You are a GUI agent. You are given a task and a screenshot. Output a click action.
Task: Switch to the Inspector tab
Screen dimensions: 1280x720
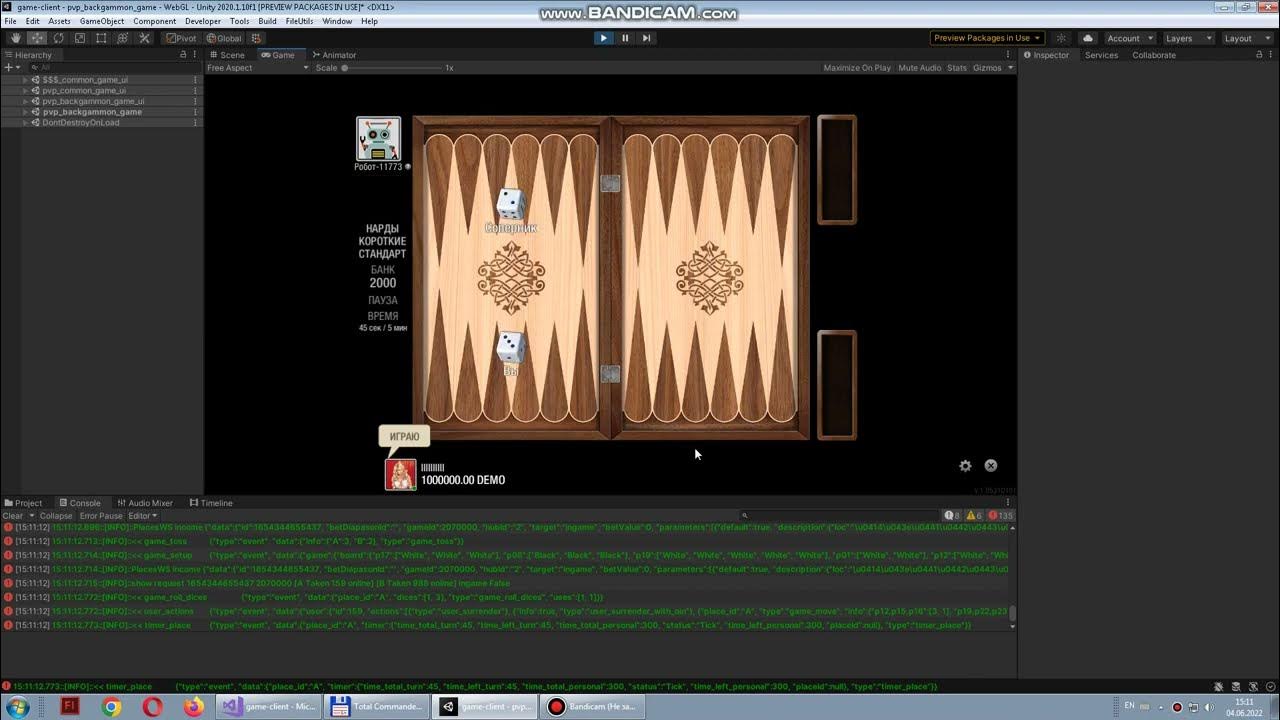pos(1046,55)
